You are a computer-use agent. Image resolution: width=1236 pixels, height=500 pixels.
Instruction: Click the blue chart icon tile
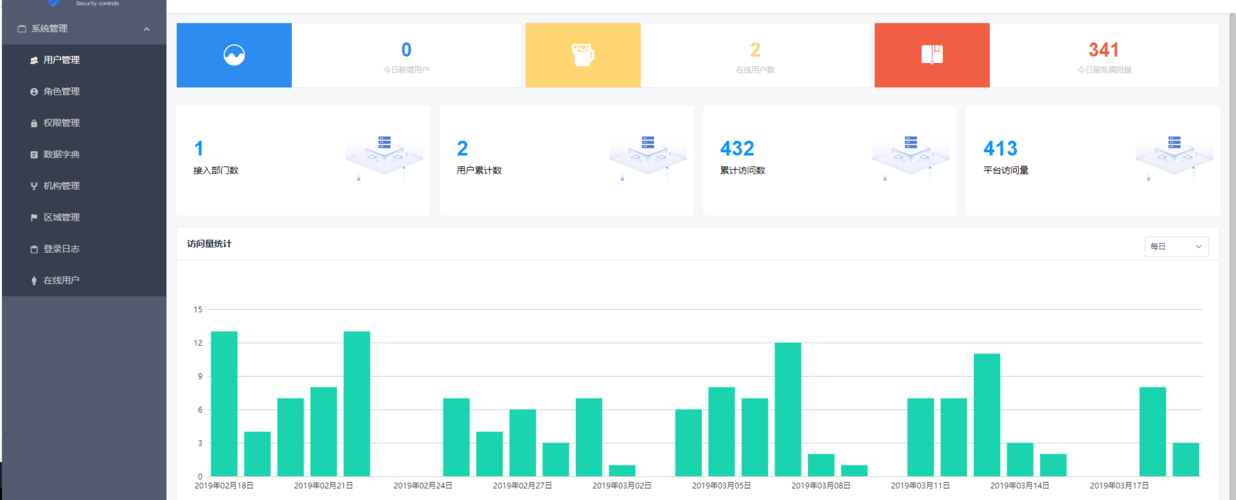(234, 55)
